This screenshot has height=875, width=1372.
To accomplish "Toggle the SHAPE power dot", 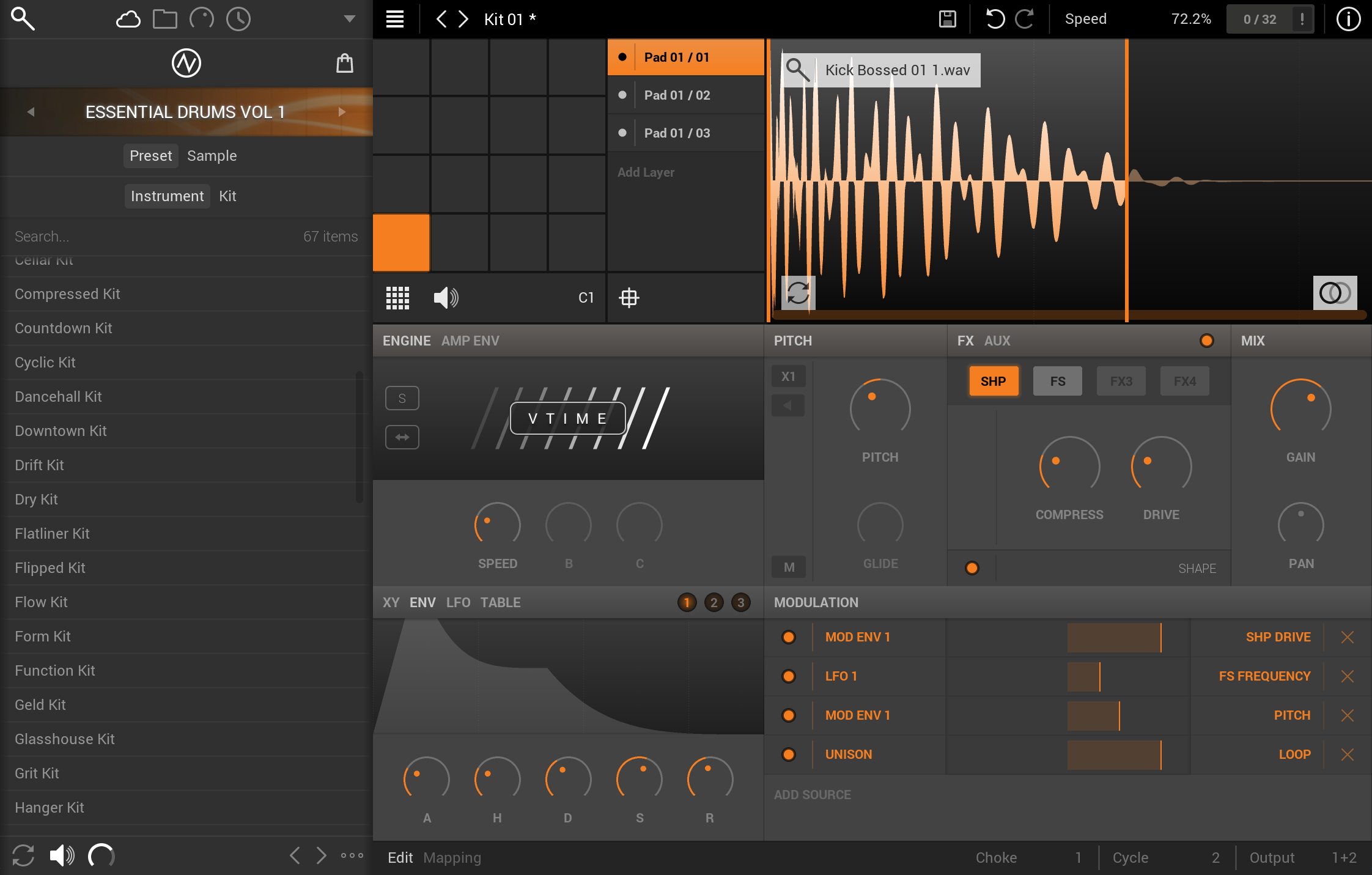I will pyautogui.click(x=972, y=568).
